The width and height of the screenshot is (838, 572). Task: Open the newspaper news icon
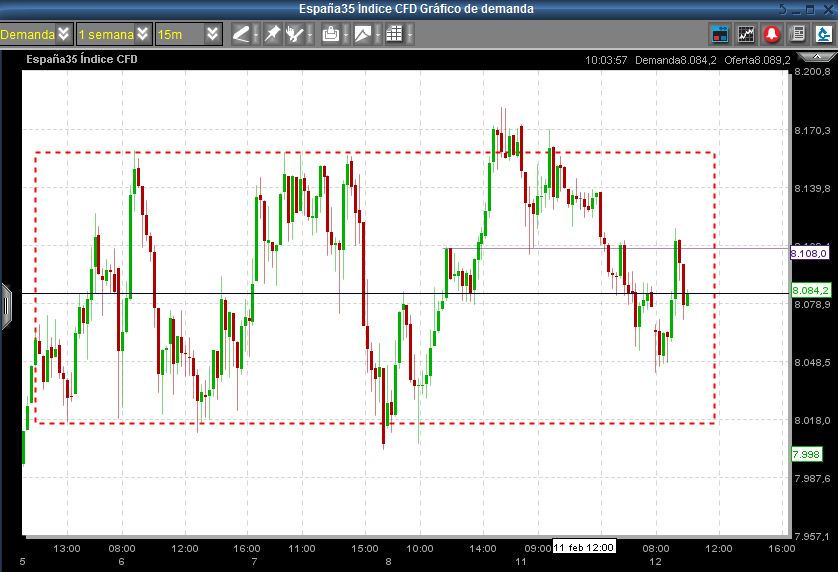coord(797,34)
